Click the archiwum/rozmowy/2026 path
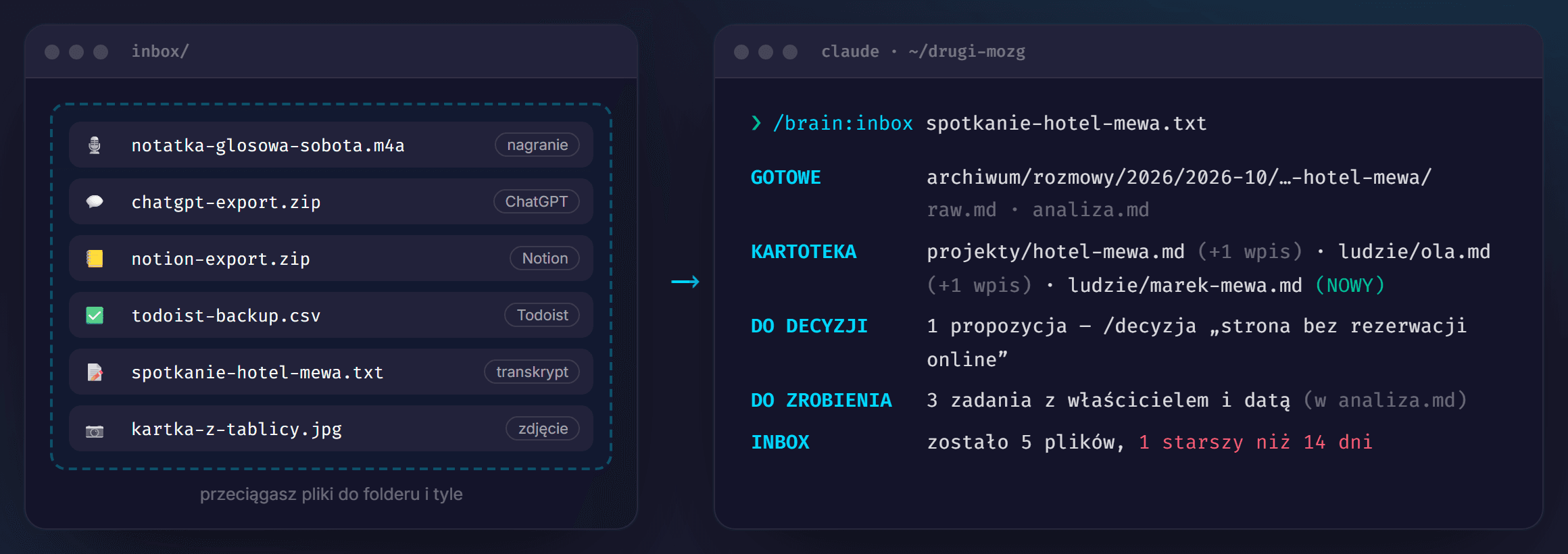 (1179, 177)
